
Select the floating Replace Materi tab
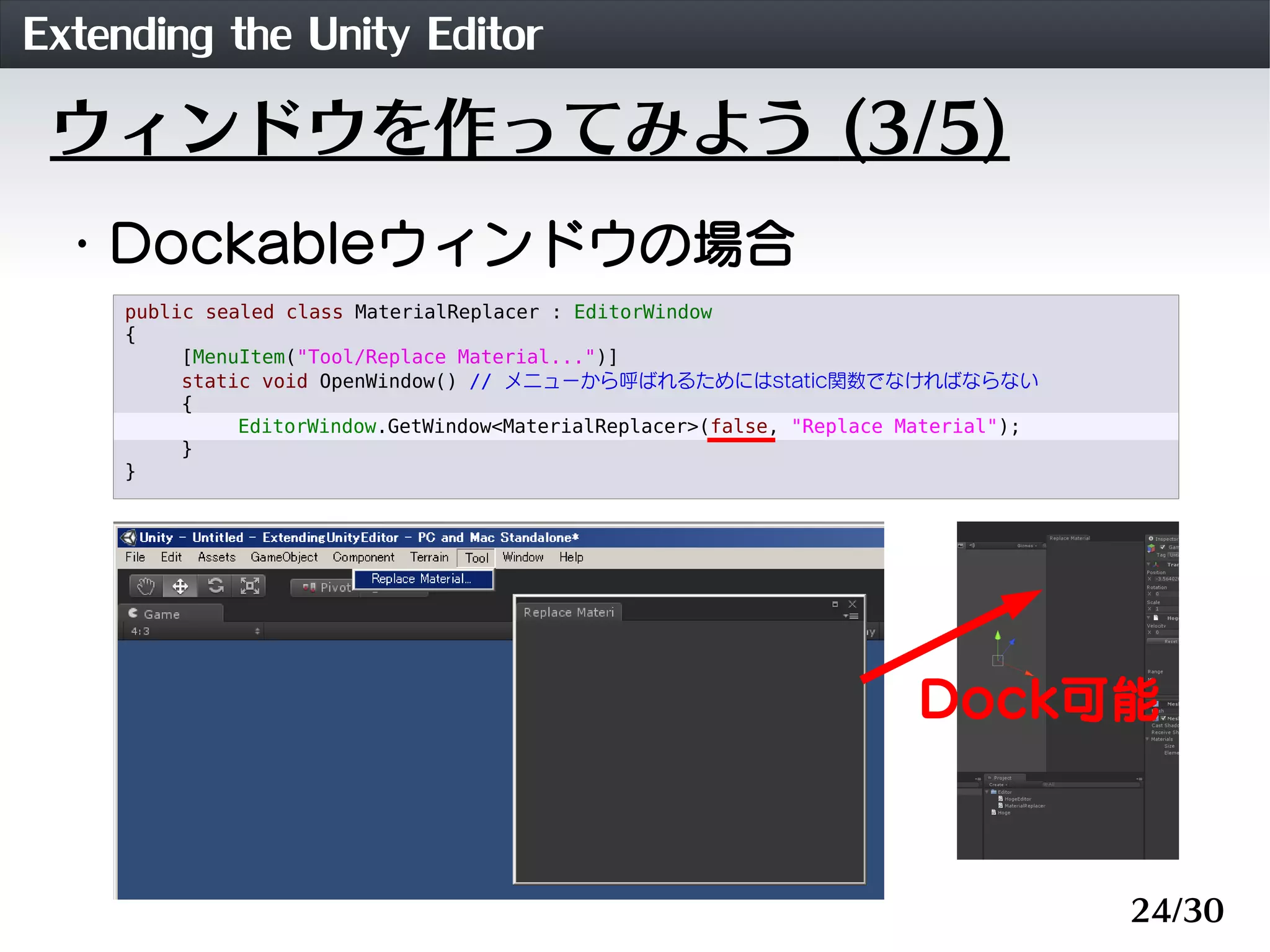(x=569, y=612)
